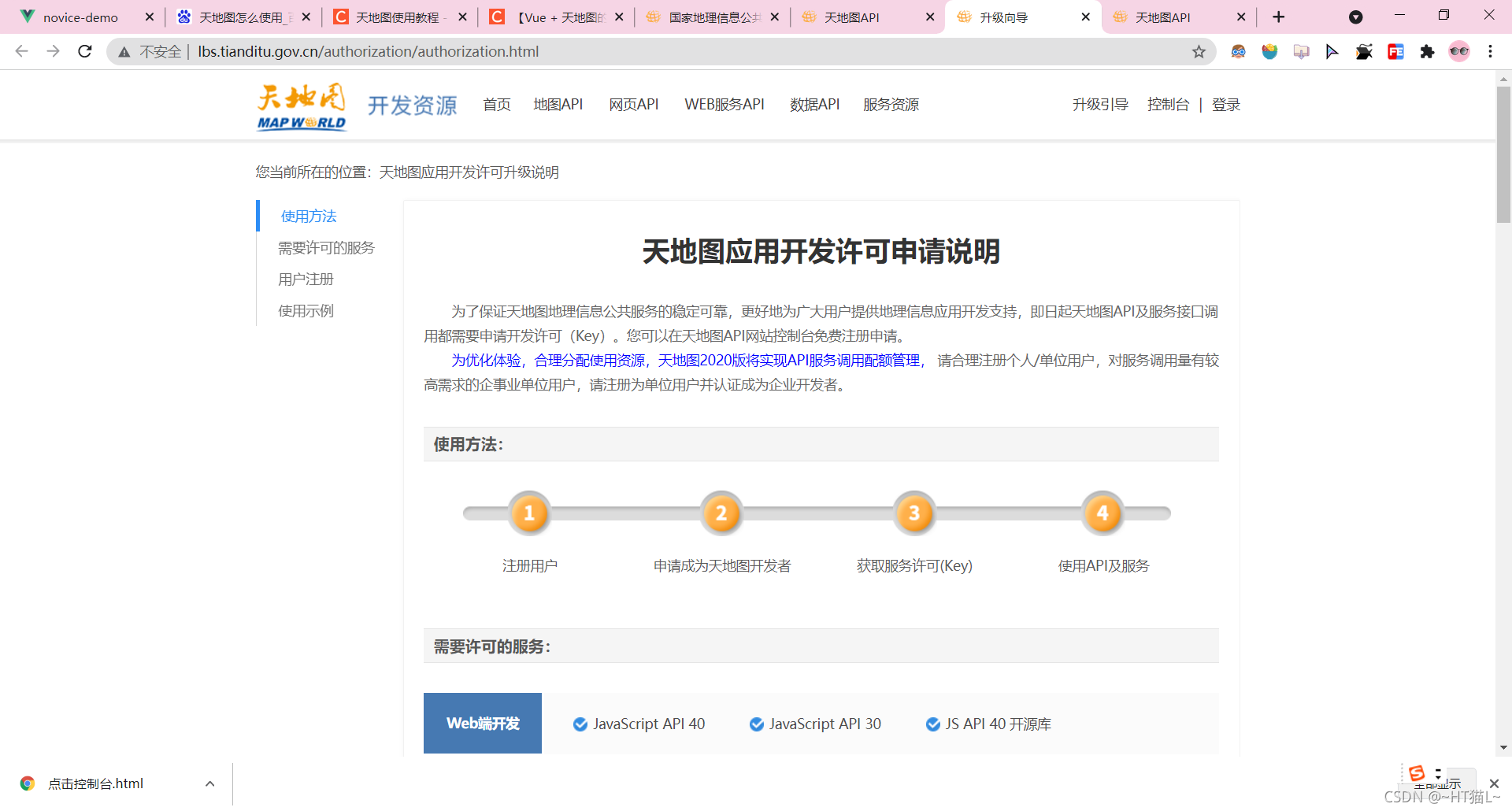Select 需要许可的服务 in the sidebar

click(326, 248)
